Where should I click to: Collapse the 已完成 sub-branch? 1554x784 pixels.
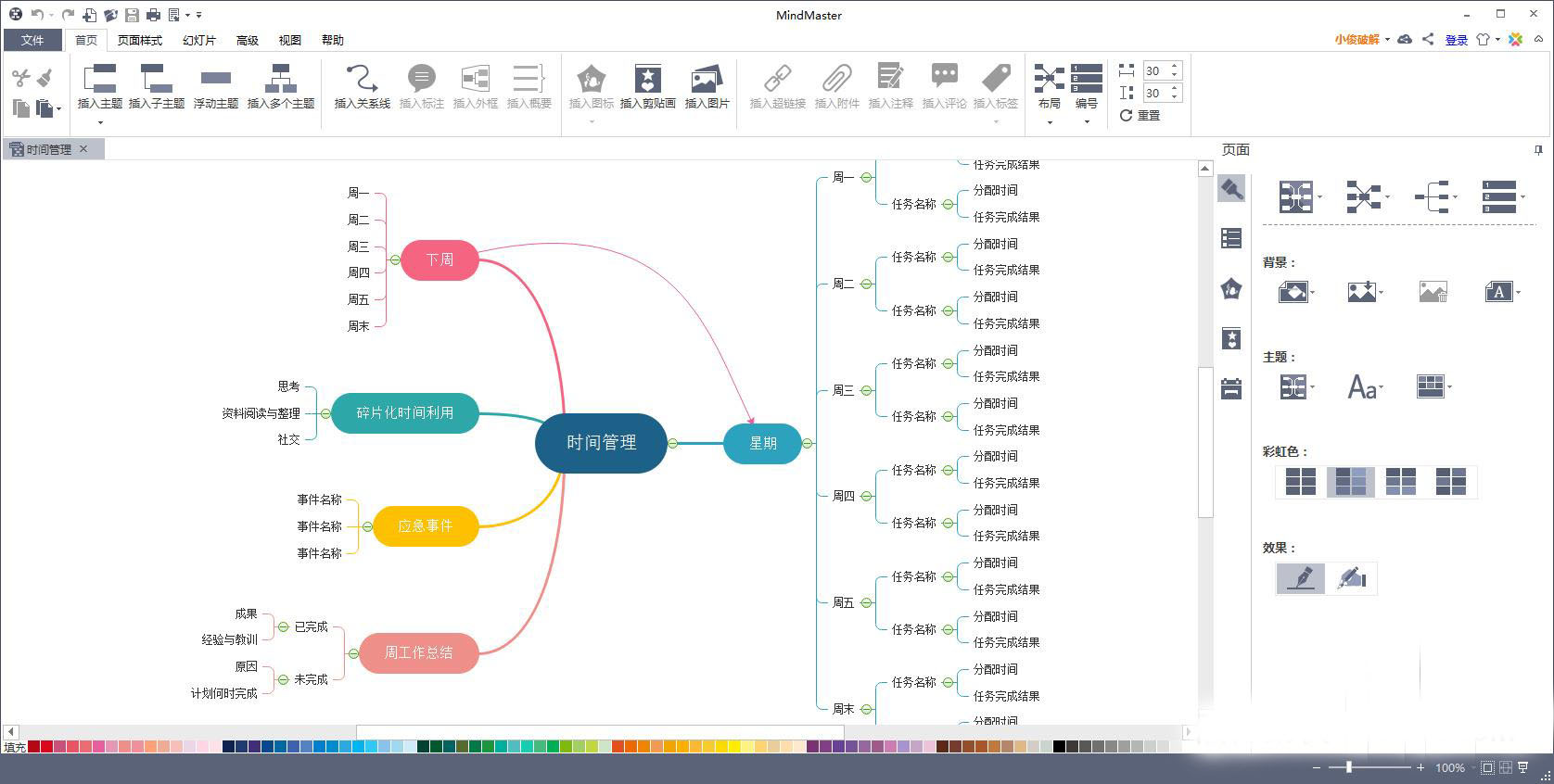[283, 627]
